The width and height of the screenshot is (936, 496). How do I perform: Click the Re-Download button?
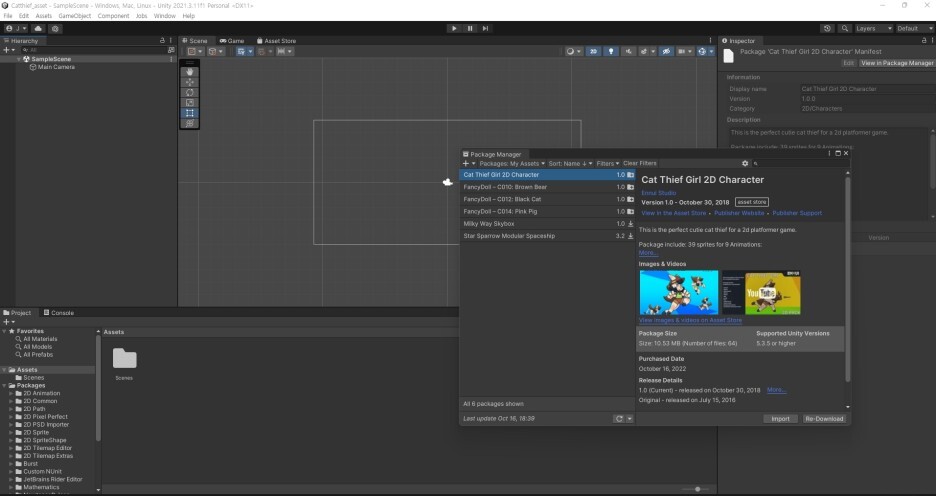[824, 418]
